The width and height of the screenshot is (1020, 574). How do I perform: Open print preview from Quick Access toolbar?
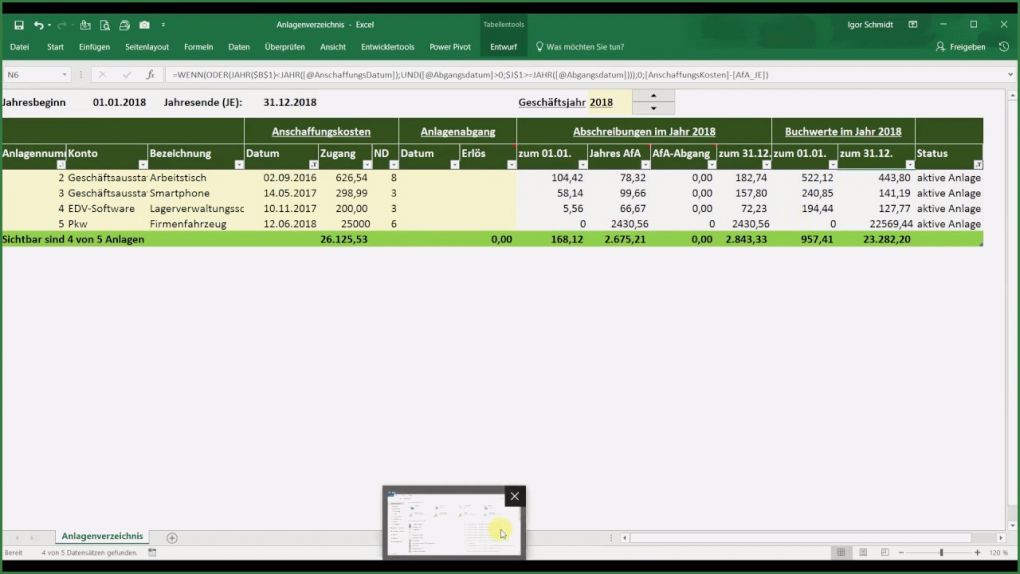point(105,25)
